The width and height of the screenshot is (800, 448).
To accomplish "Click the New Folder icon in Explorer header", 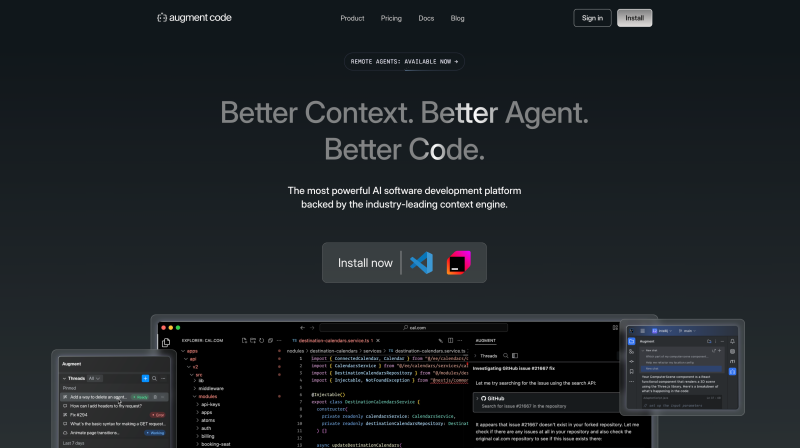I will [253, 341].
